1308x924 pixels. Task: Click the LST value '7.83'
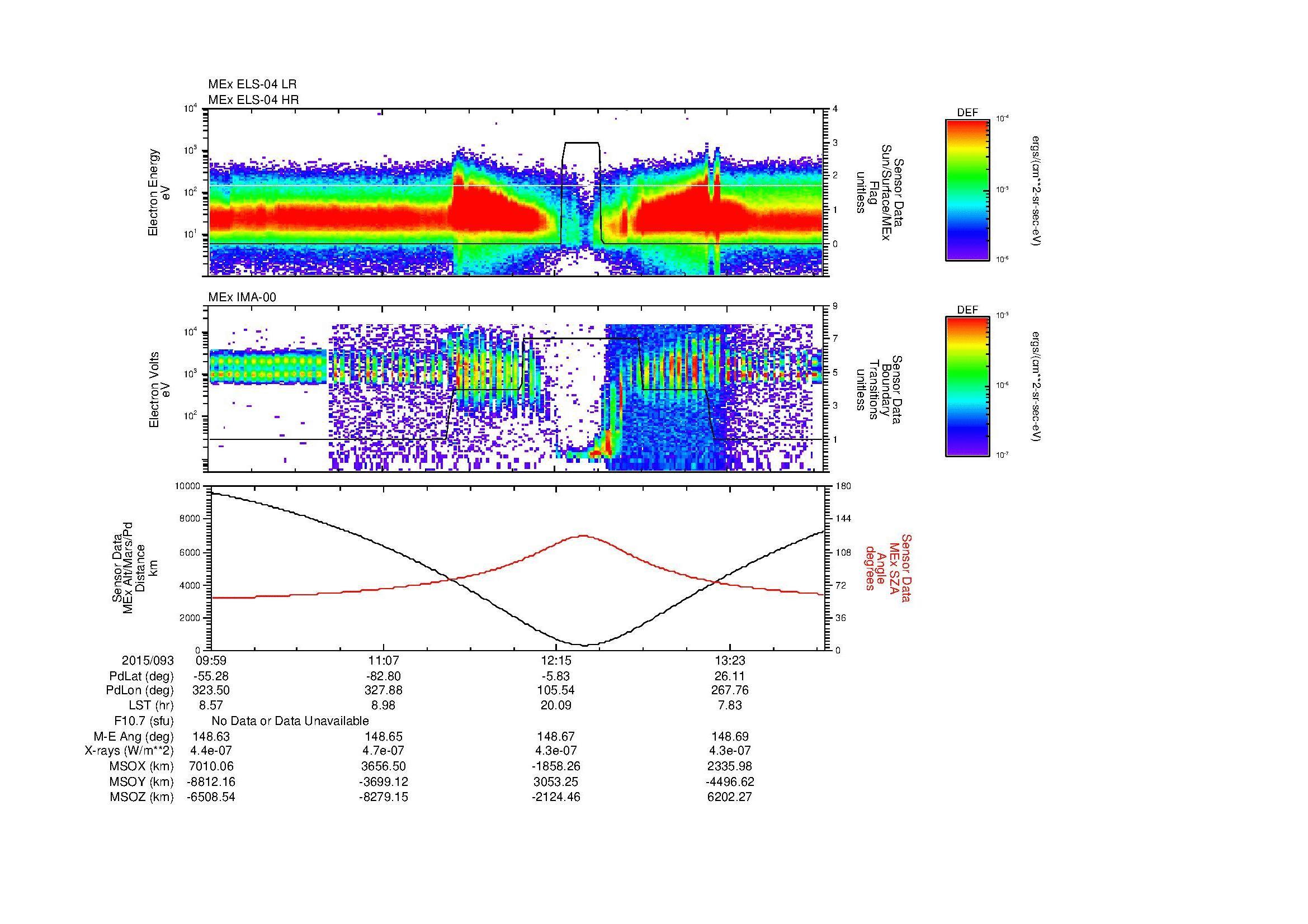pyautogui.click(x=729, y=705)
